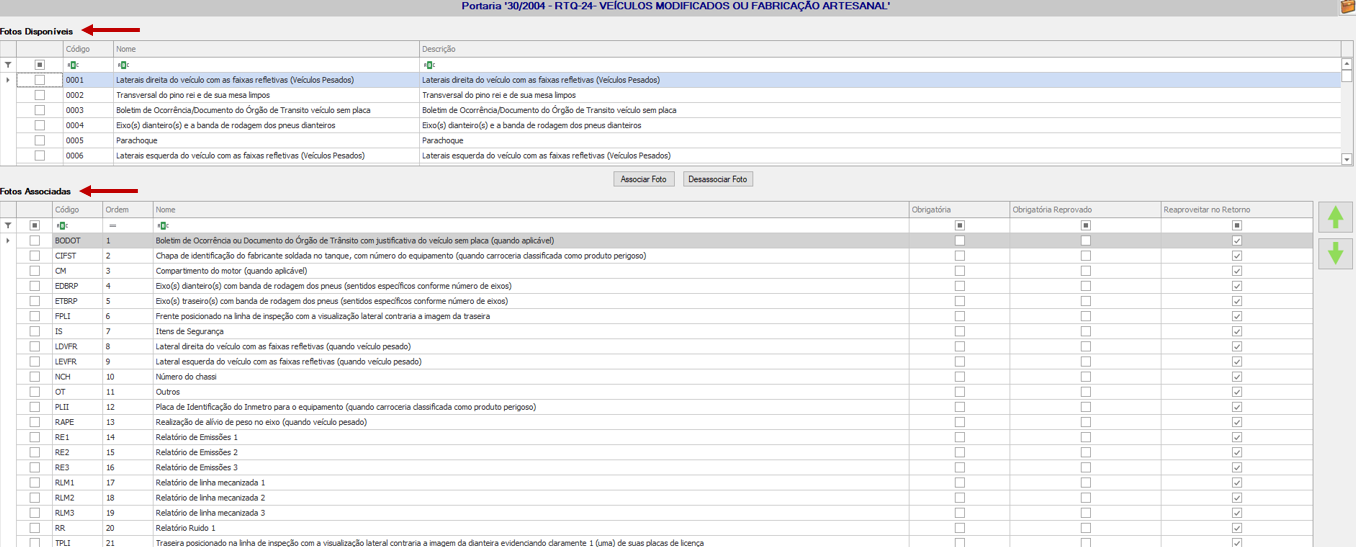The image size is (1356, 547).
Task: Click scroll-down arrow of Fotos Disponíveis list
Action: [x=1347, y=159]
